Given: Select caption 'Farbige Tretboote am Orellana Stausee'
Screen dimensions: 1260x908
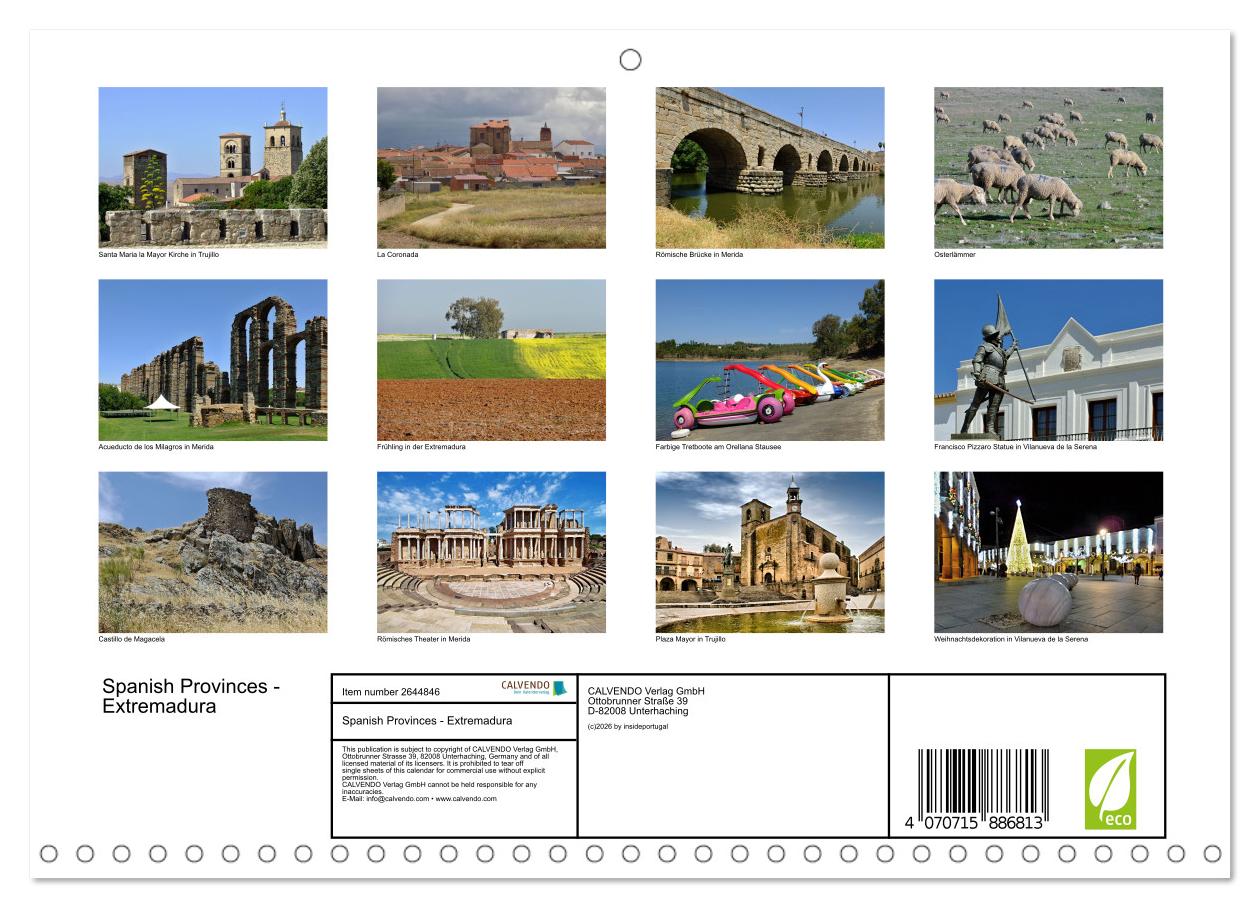Looking at the screenshot, I should [718, 447].
